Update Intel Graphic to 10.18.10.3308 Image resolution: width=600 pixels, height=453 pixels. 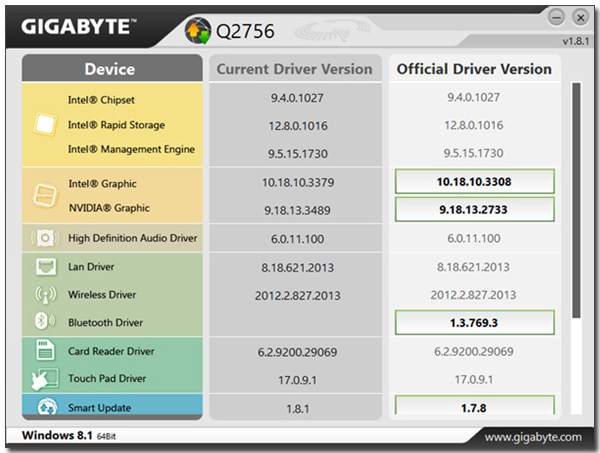[x=474, y=181]
